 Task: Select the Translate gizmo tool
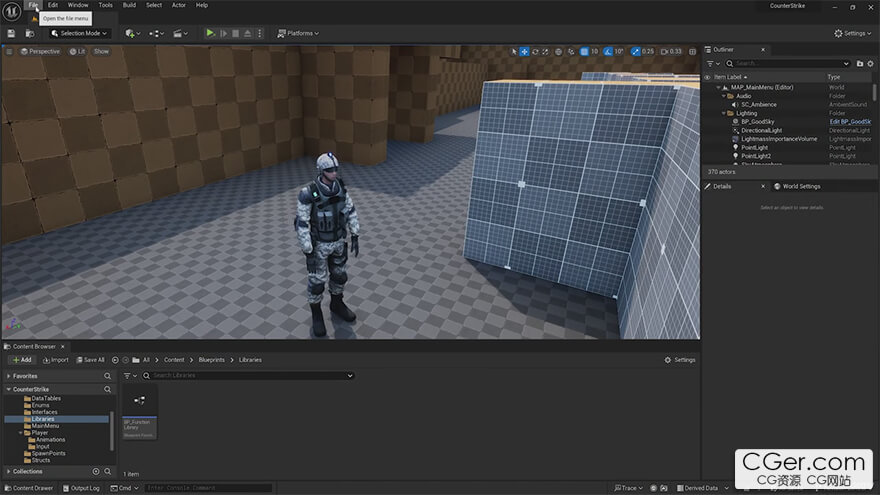point(524,51)
